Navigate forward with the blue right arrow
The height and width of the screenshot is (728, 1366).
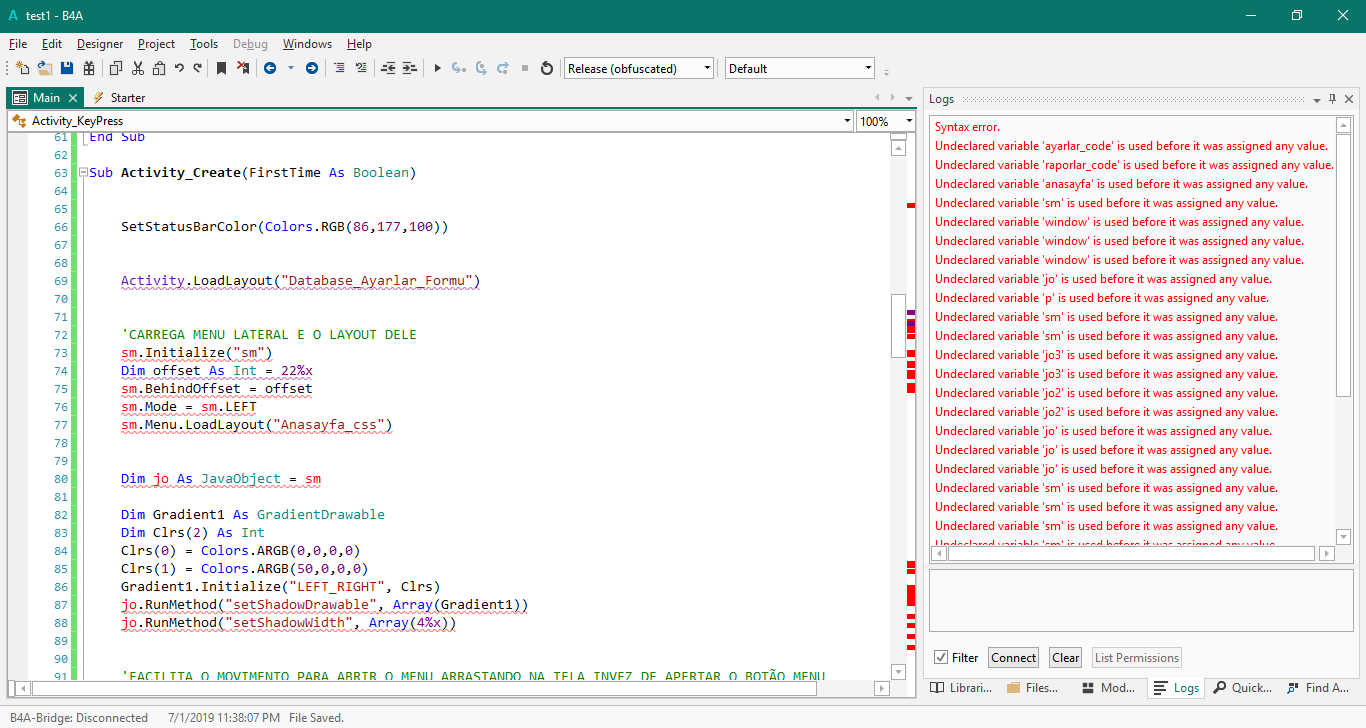pos(312,68)
